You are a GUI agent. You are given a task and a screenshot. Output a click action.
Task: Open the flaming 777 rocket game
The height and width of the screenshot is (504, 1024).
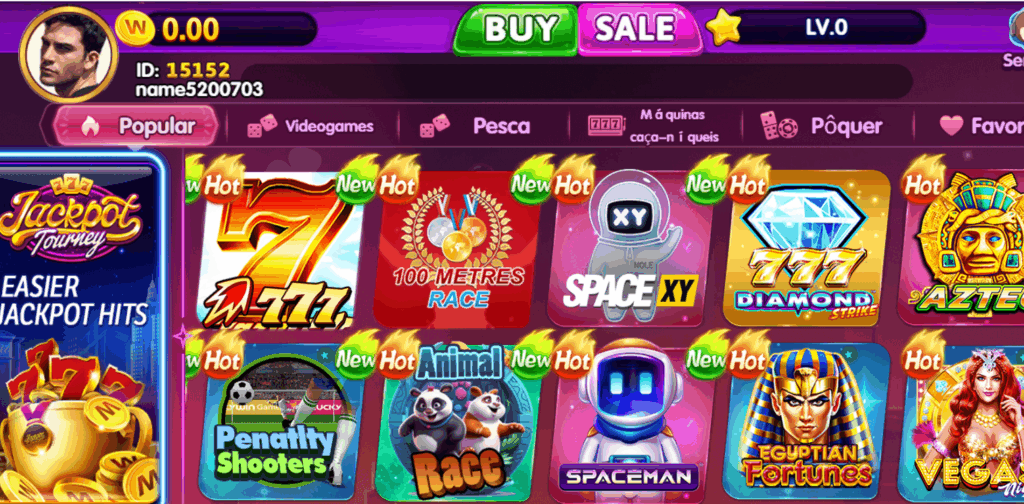click(281, 249)
